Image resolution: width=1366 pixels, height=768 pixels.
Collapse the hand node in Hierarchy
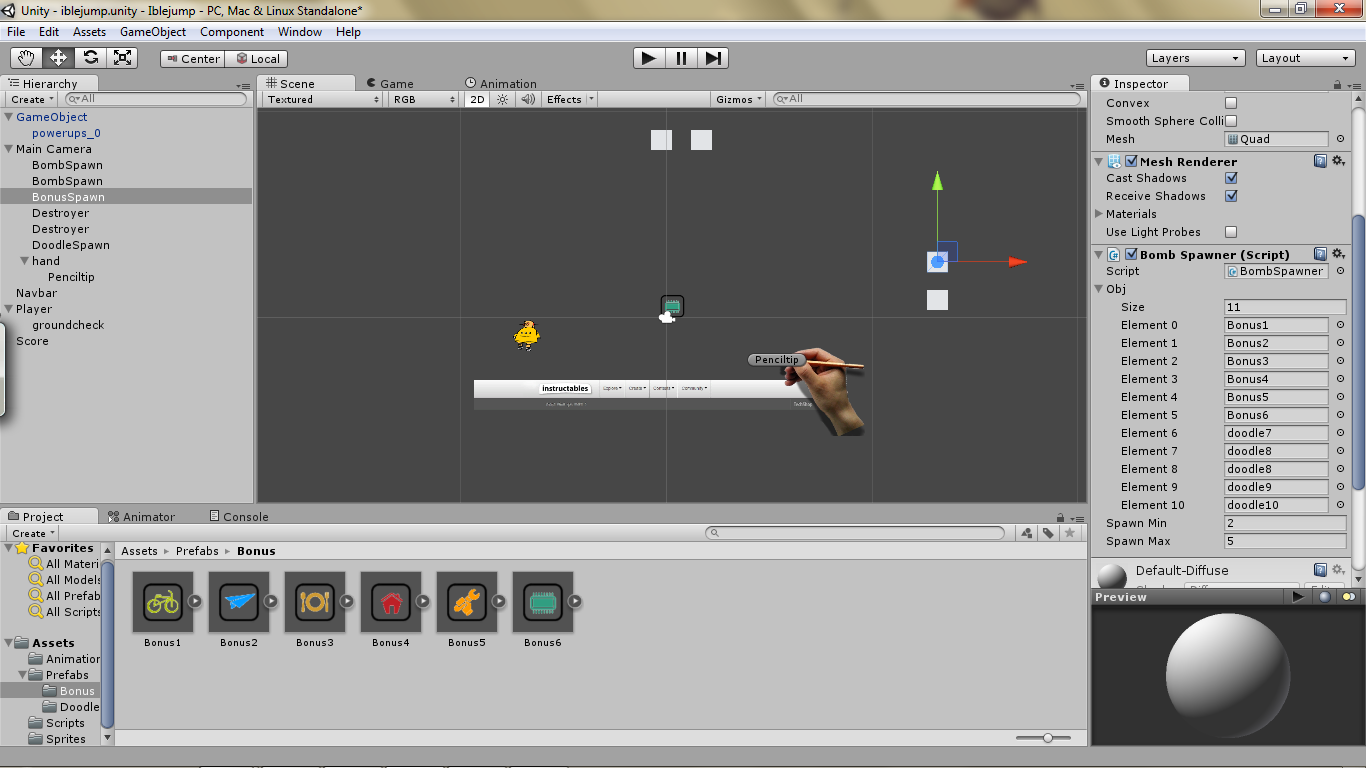pos(24,261)
